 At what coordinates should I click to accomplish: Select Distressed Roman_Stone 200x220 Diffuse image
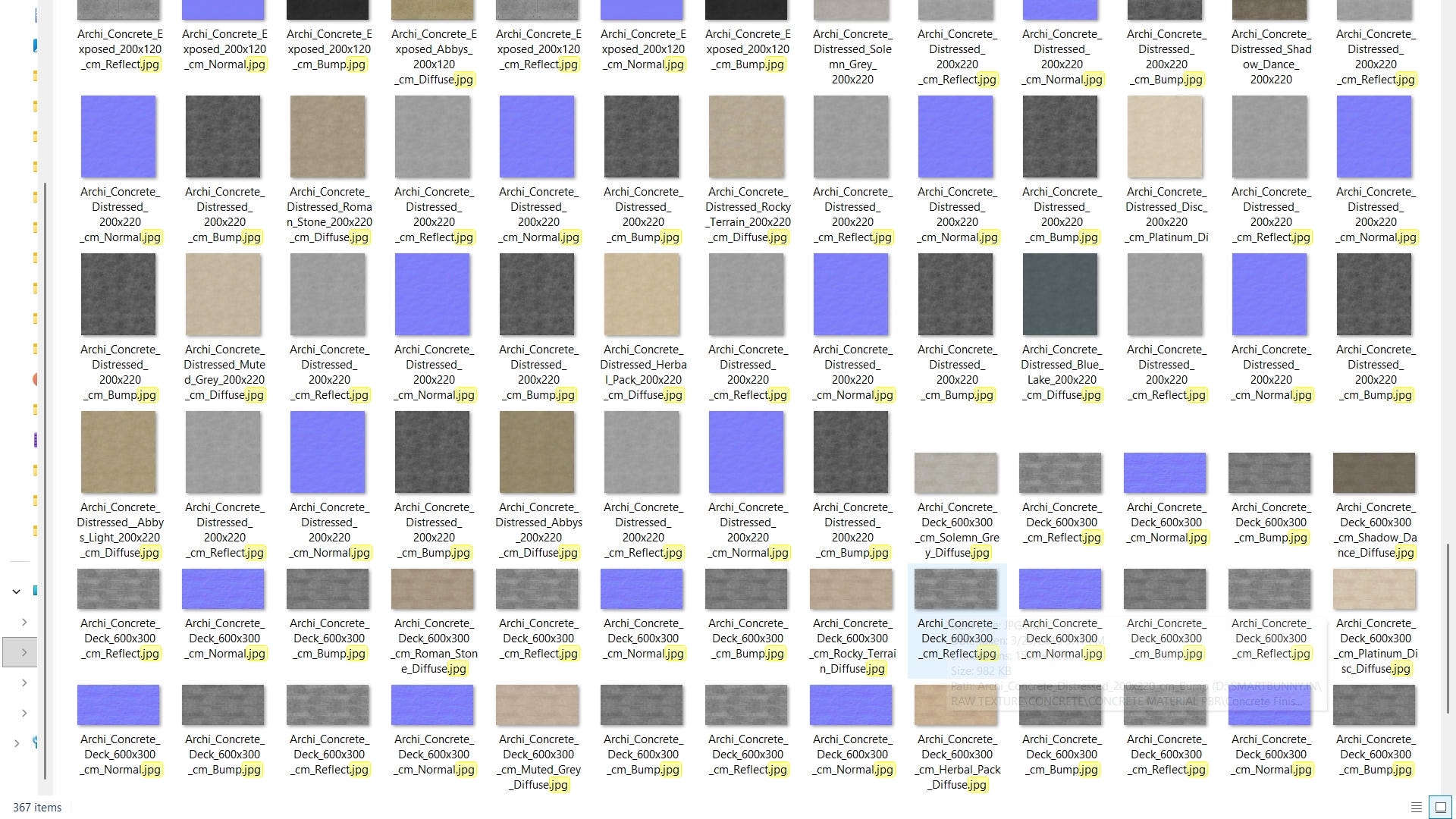(328, 136)
